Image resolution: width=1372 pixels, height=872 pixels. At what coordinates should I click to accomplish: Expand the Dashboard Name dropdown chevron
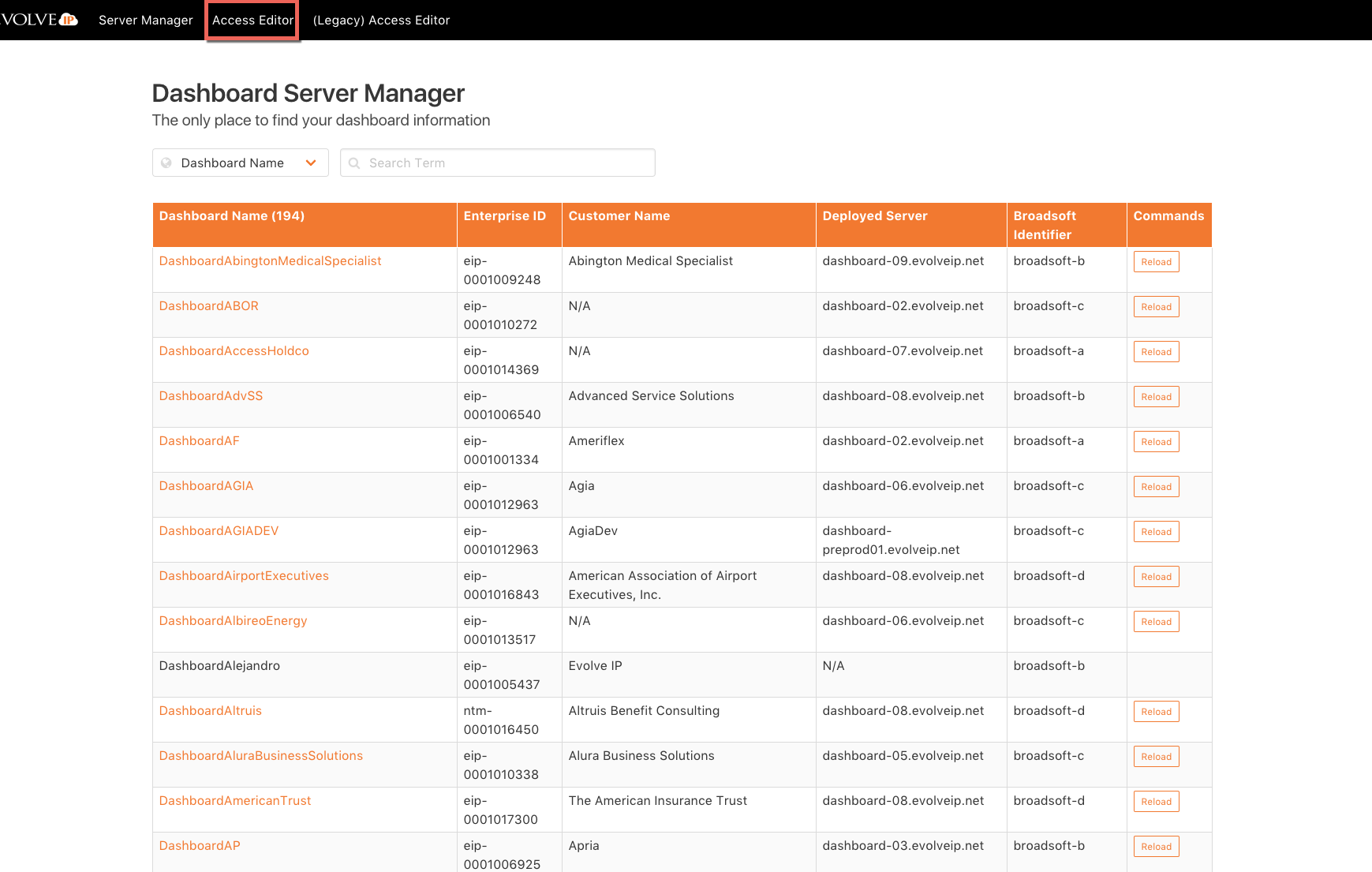pos(311,163)
